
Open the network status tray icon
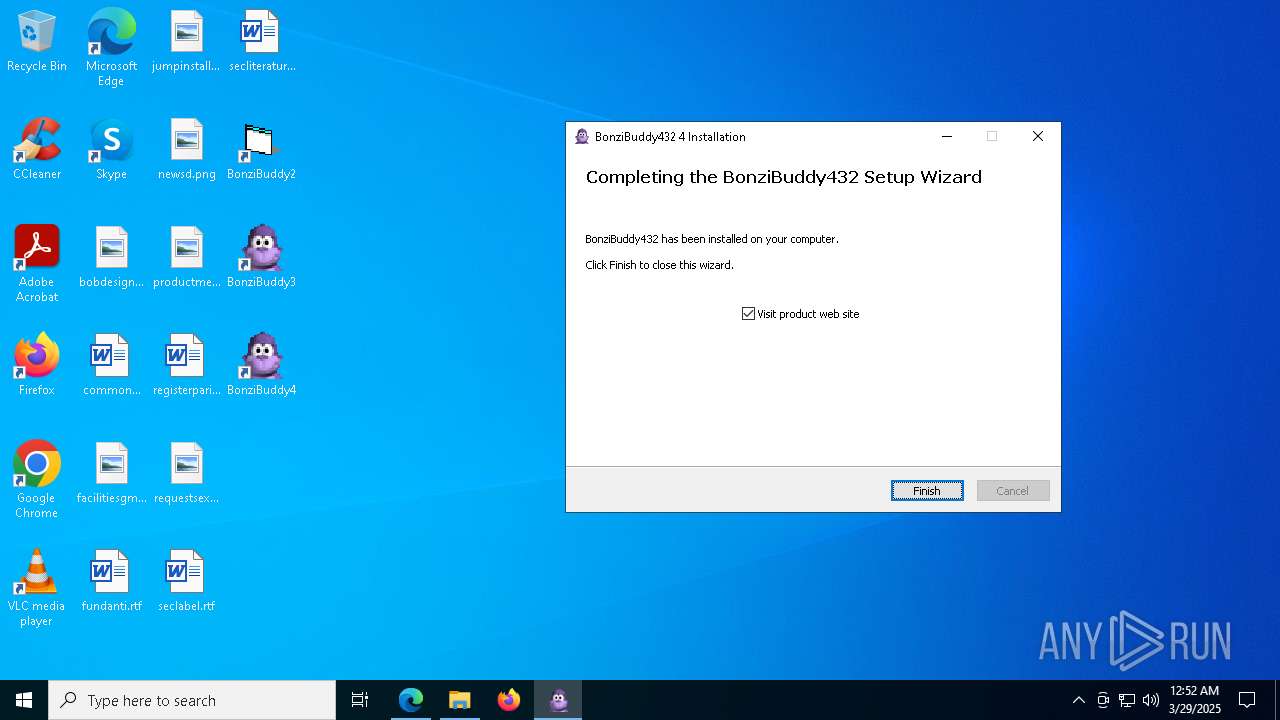click(1127, 700)
